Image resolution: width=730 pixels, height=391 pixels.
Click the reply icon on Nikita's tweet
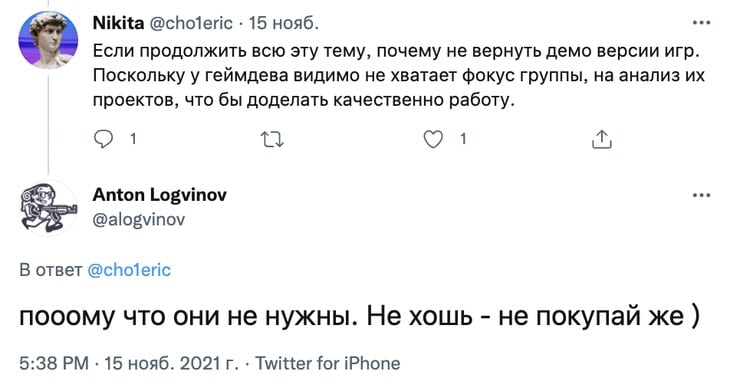[103, 139]
